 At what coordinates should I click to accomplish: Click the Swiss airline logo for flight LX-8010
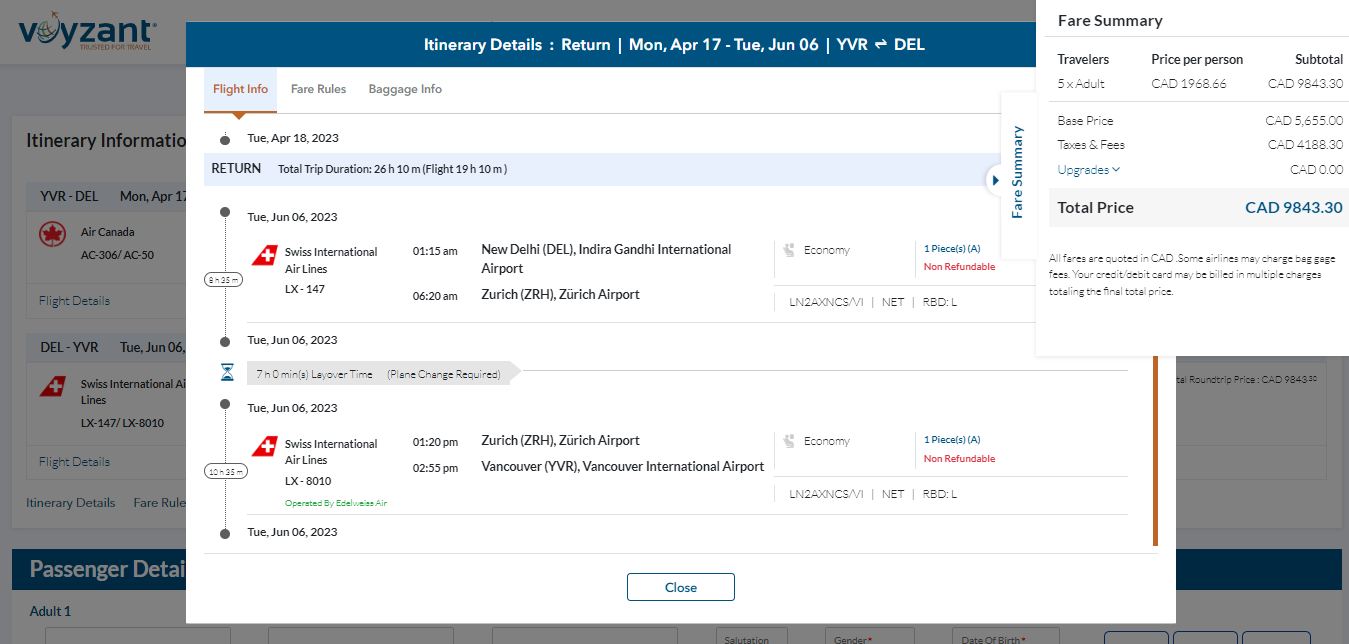tap(264, 447)
